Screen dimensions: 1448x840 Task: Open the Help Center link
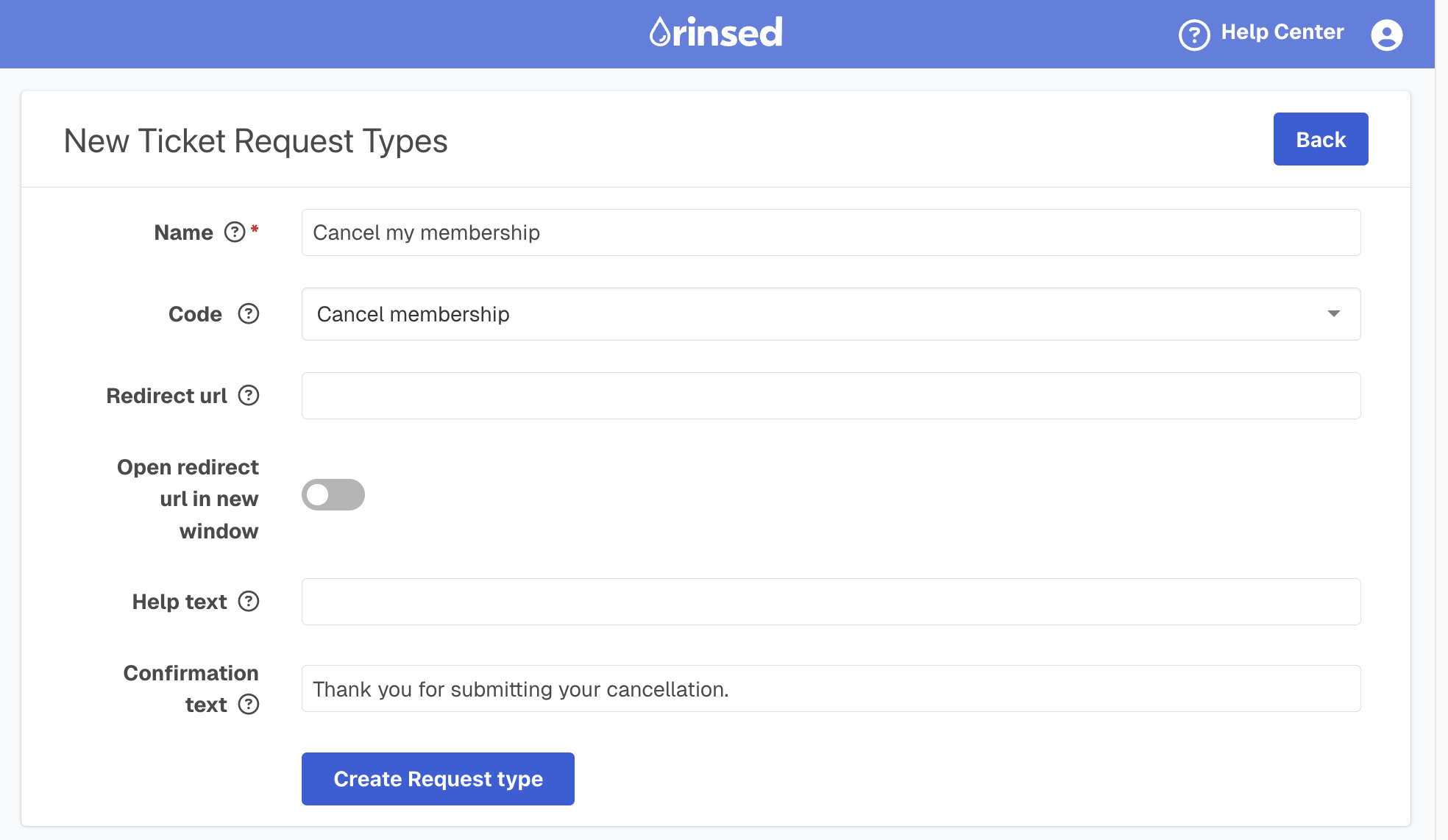click(1282, 32)
